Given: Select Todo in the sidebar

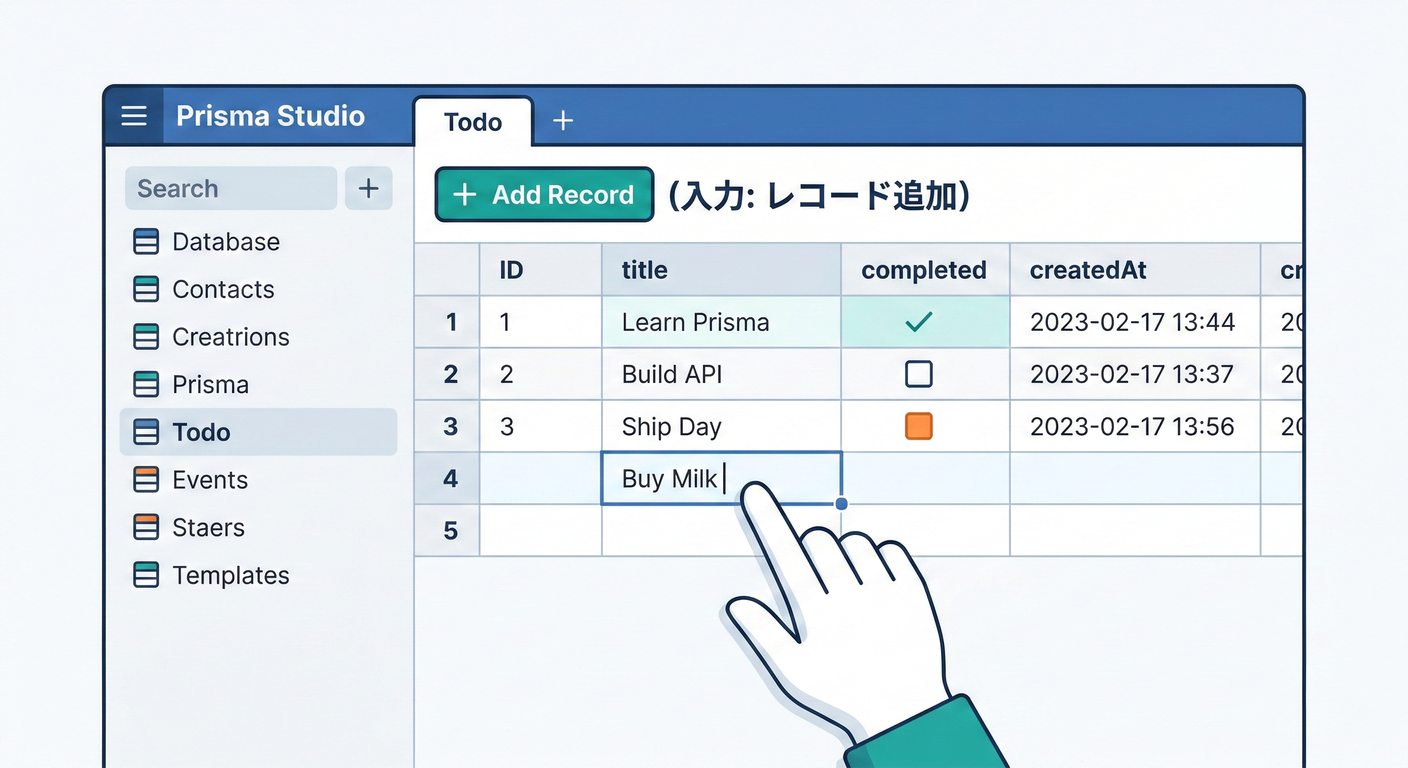Looking at the screenshot, I should [203, 432].
